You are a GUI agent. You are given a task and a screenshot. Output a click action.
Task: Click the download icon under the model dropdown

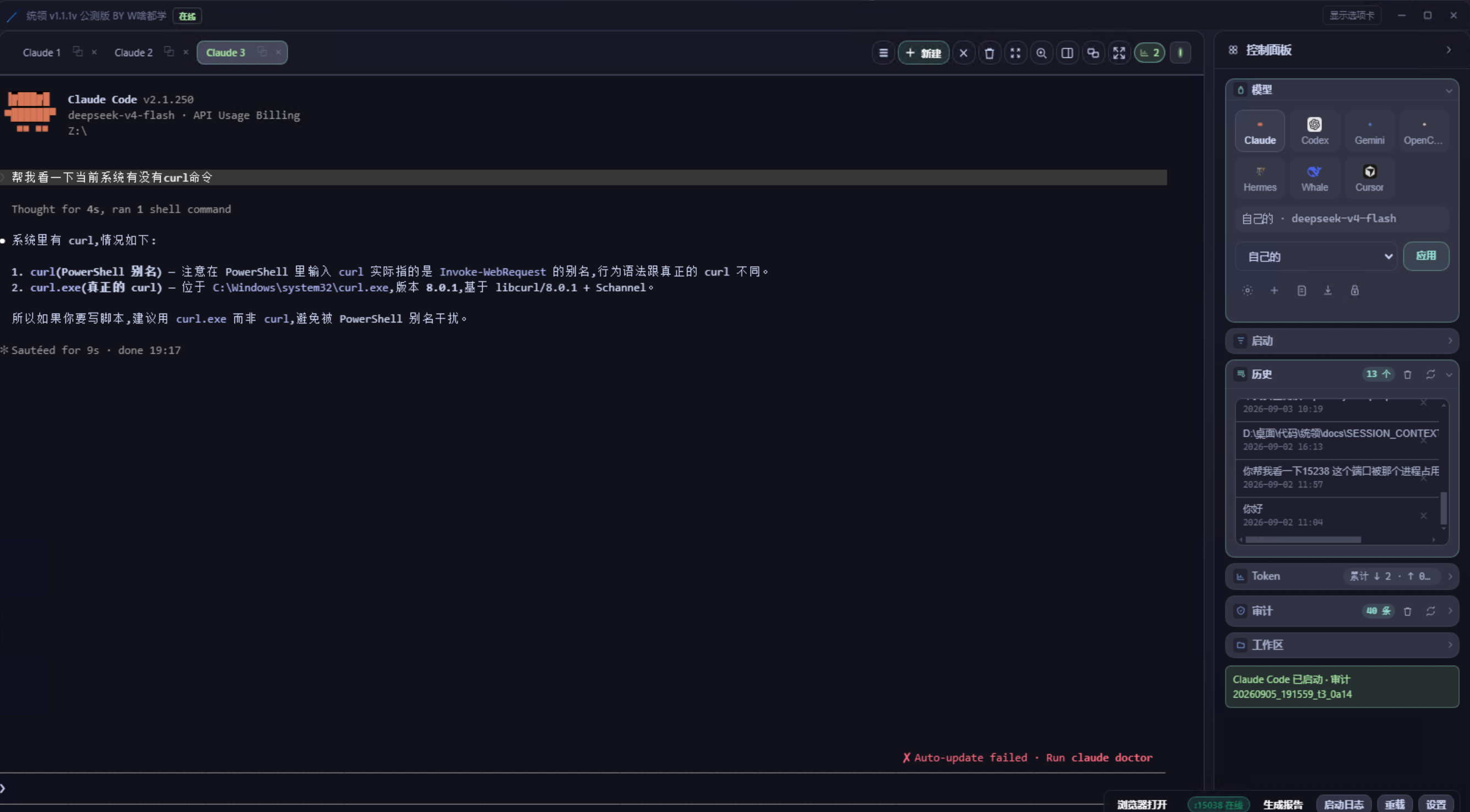pyautogui.click(x=1327, y=290)
